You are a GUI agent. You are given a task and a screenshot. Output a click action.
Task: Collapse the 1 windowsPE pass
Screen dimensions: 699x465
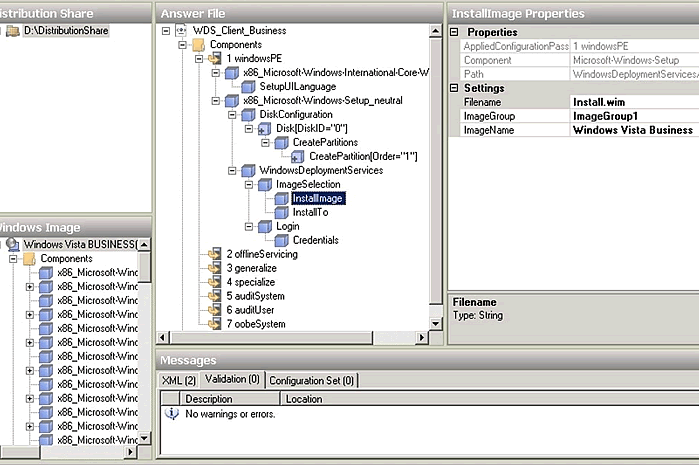[199, 58]
